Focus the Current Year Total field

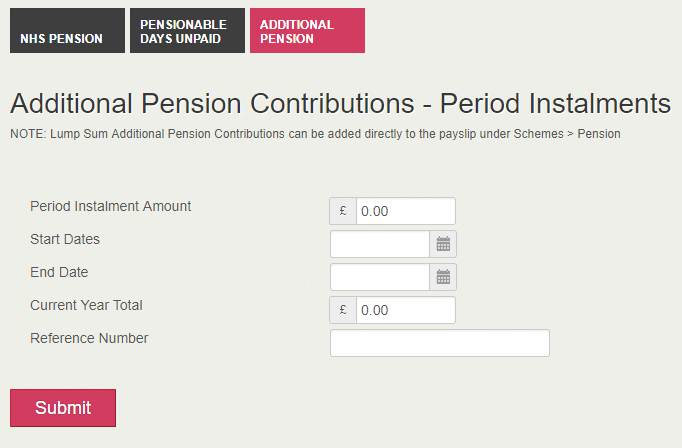(x=405, y=310)
